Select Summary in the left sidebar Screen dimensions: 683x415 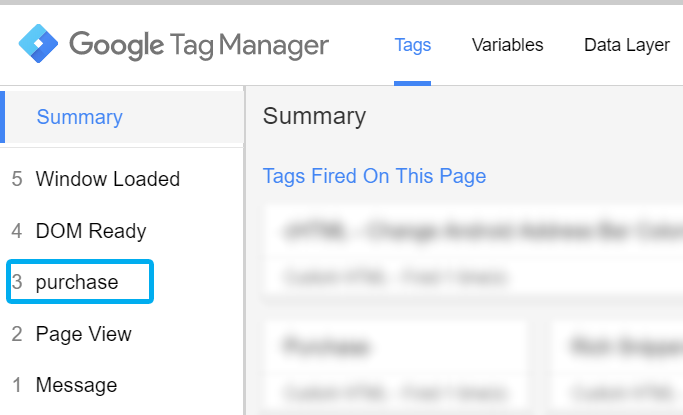pos(79,117)
